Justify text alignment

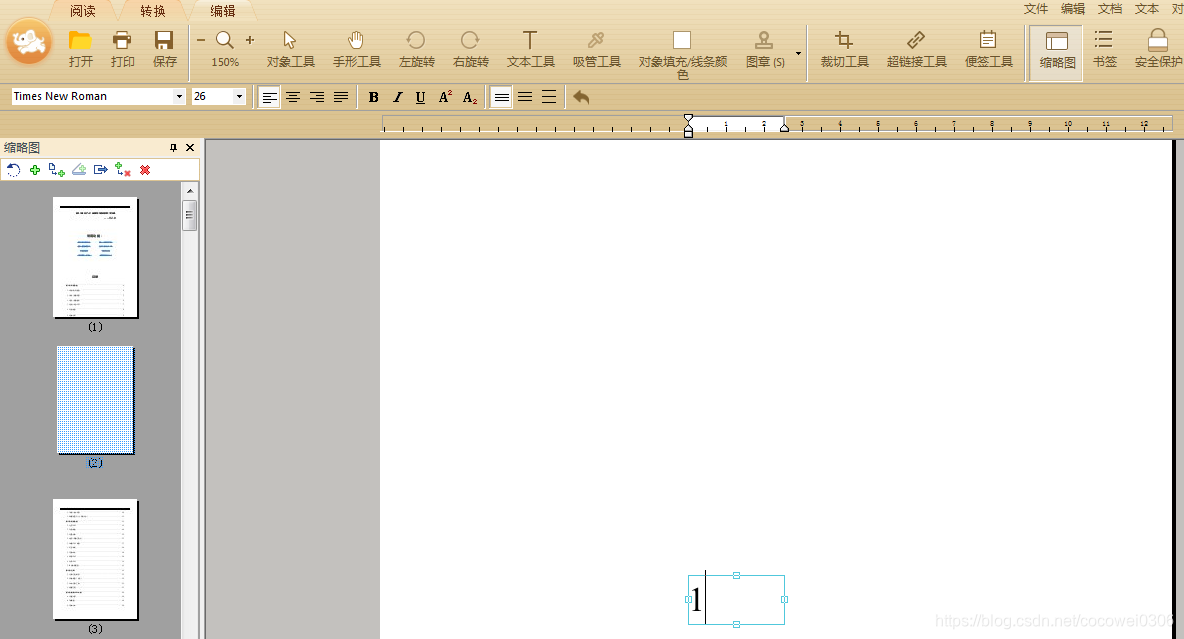click(x=341, y=97)
